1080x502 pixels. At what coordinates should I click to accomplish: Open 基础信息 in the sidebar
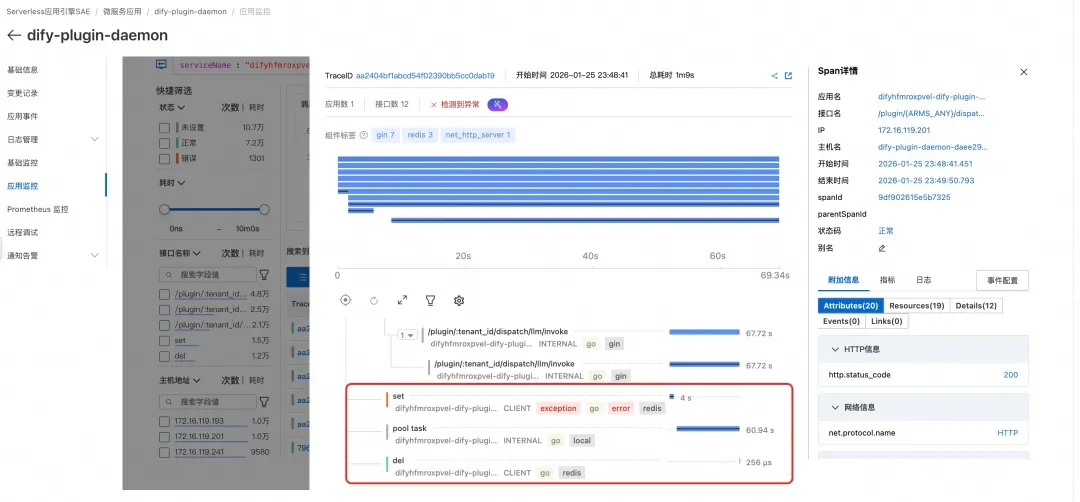(23, 70)
